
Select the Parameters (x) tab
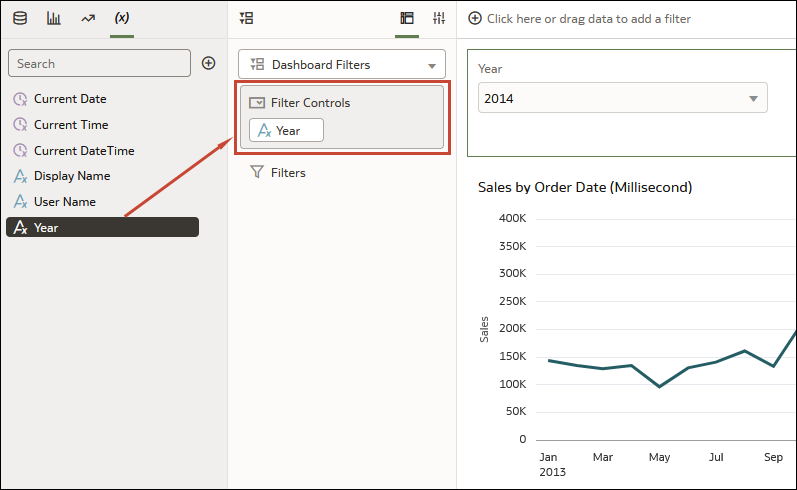(122, 18)
